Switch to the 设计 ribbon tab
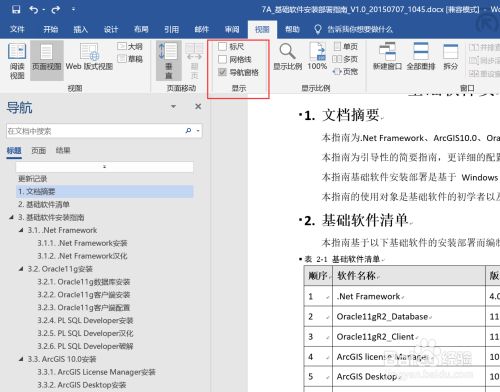This screenshot has width=500, height=392. pyautogui.click(x=111, y=29)
